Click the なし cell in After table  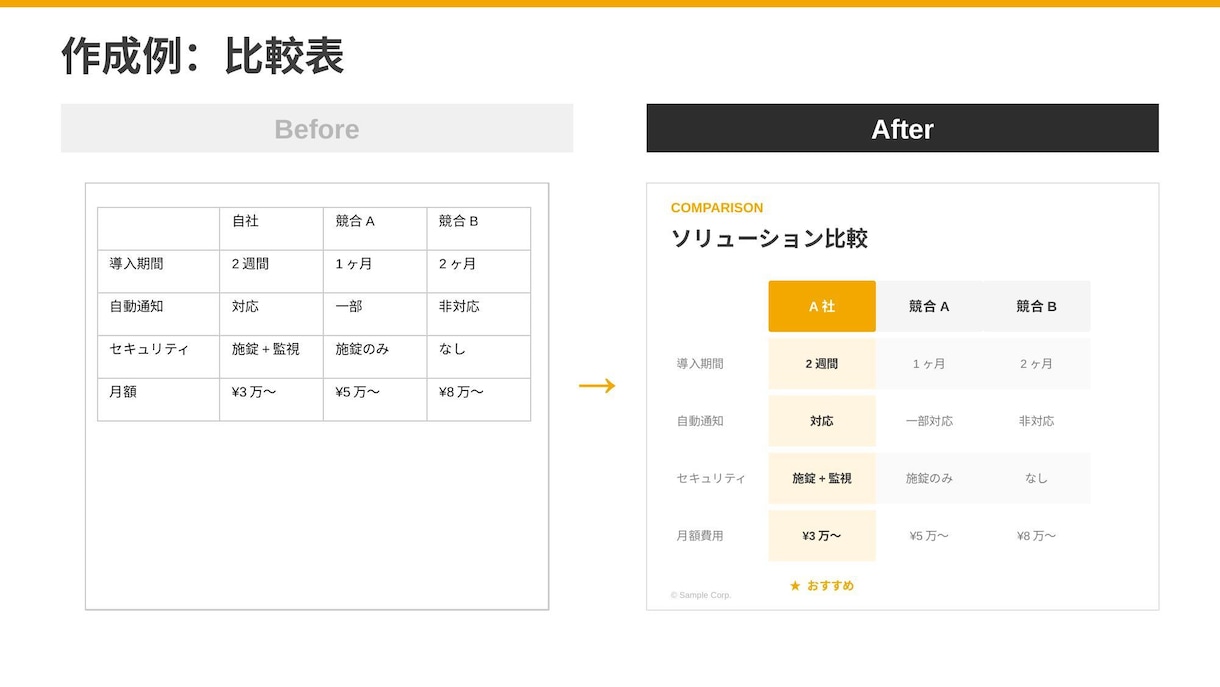coord(1036,478)
